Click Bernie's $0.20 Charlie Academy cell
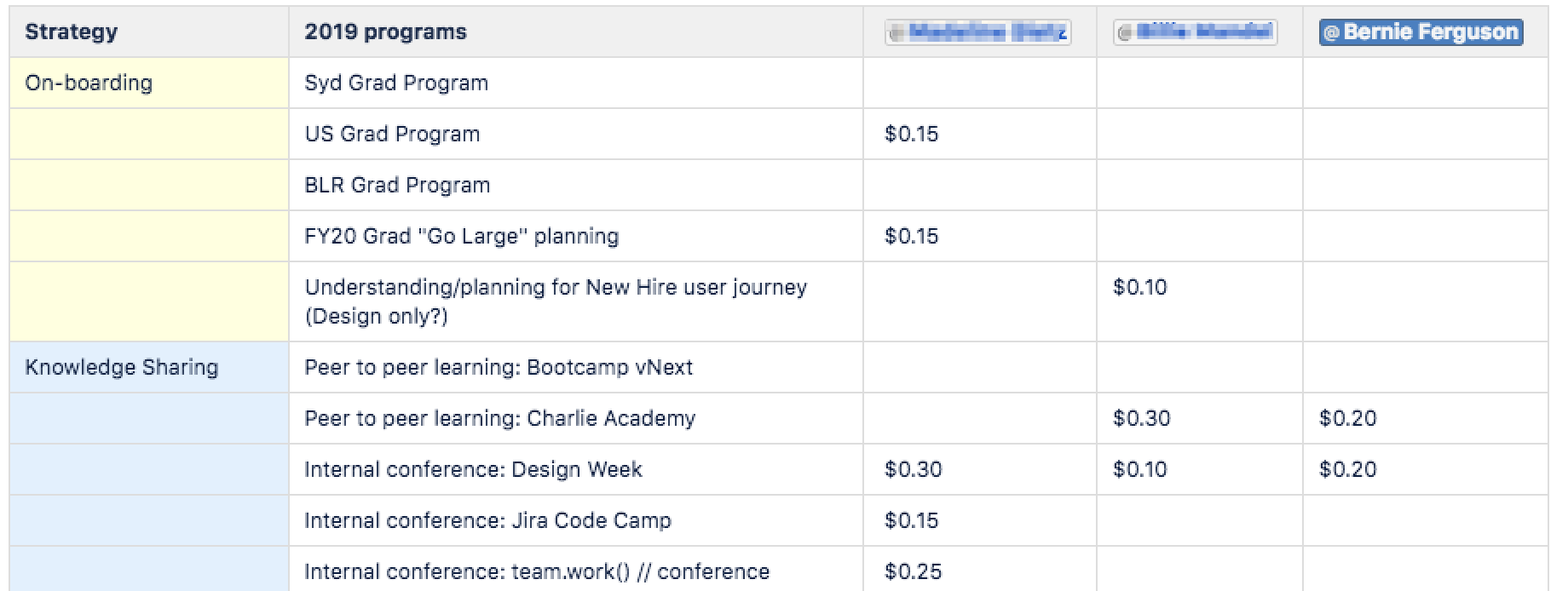The width and height of the screenshot is (1568, 591). tap(1425, 418)
